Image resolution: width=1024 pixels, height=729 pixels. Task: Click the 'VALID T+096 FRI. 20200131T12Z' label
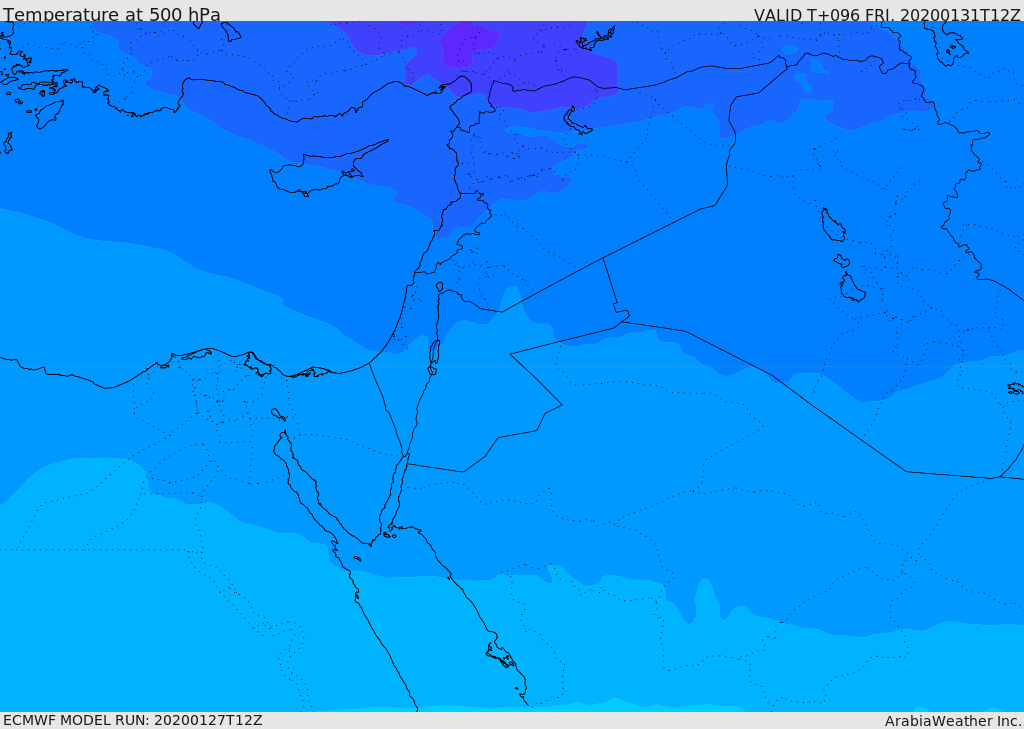(x=887, y=14)
